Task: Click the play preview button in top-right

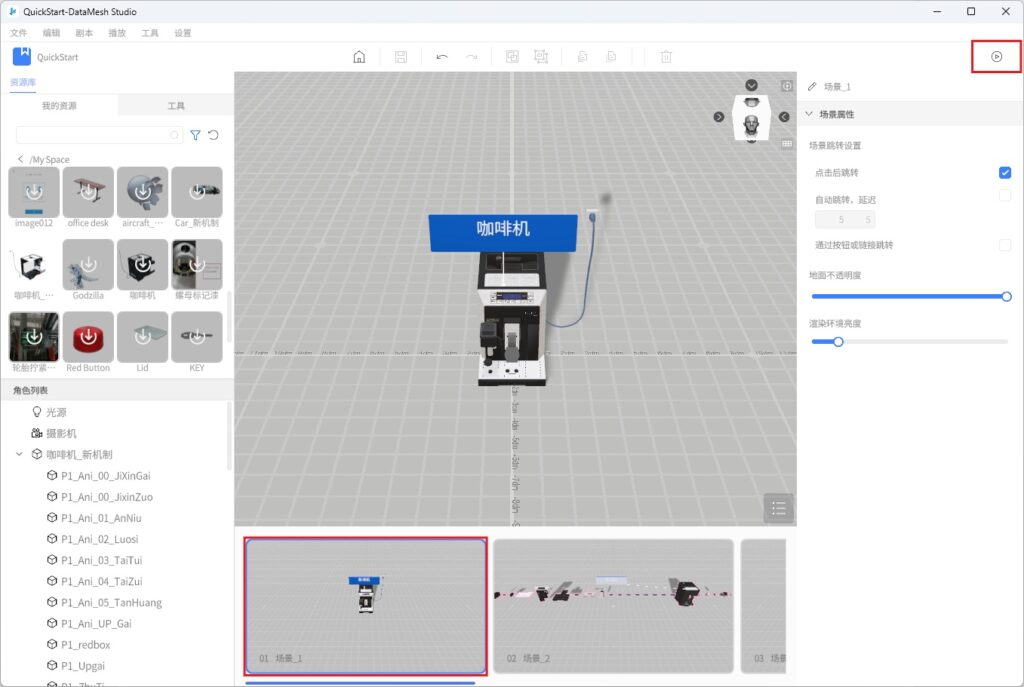Action: 996,57
